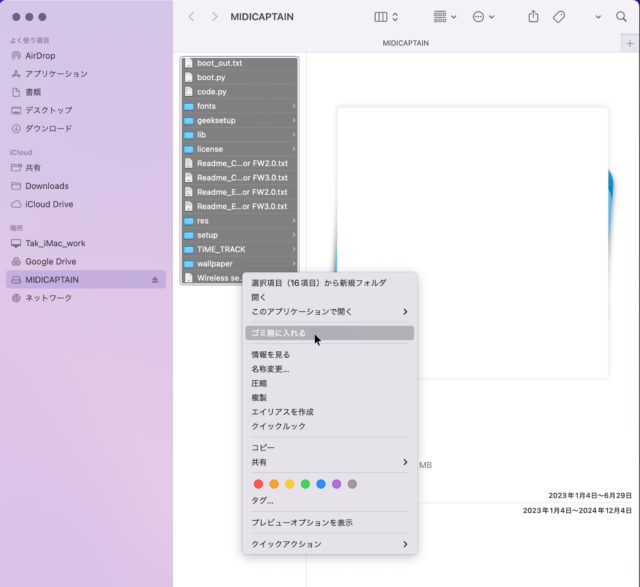Choose 複製 in the context menu
The image size is (640, 587).
point(330,398)
